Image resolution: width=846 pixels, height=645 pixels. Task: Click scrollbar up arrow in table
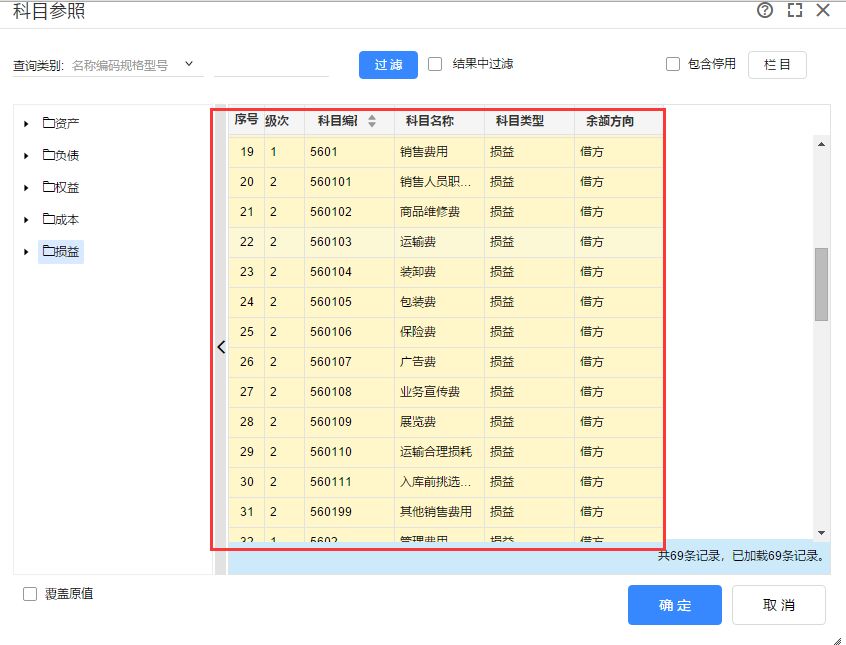pos(821,144)
